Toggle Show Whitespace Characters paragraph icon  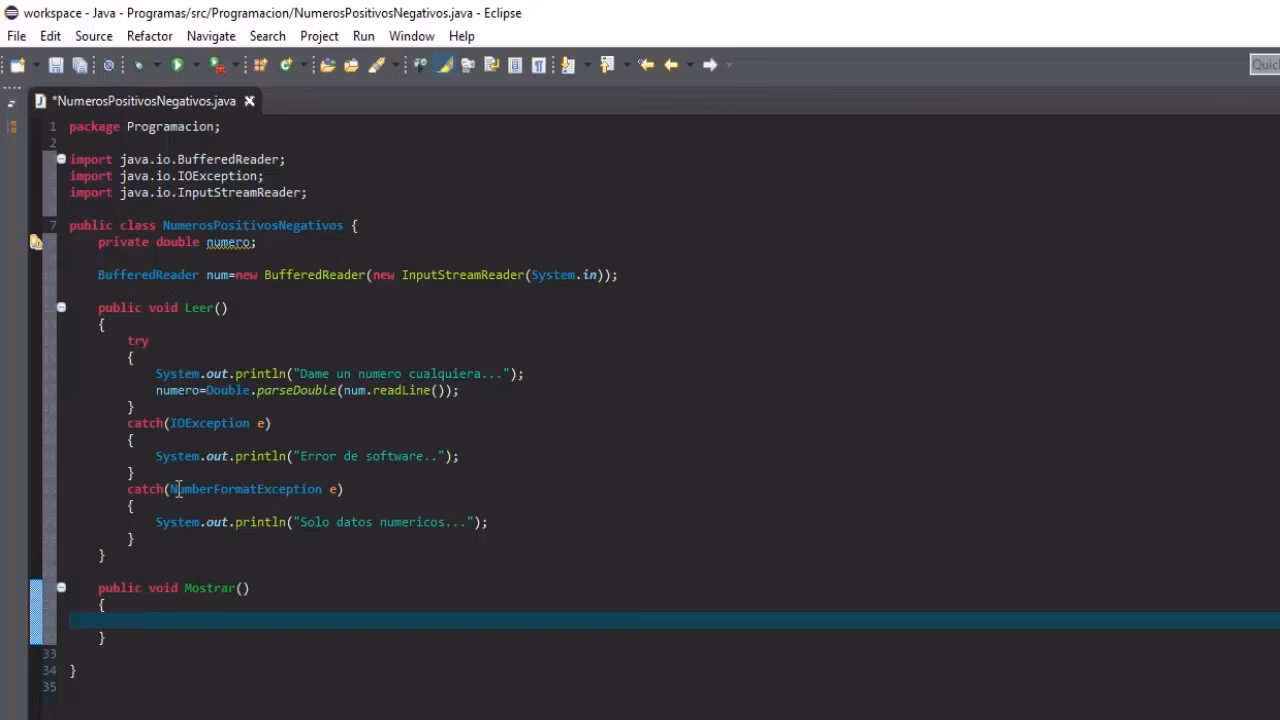539,65
